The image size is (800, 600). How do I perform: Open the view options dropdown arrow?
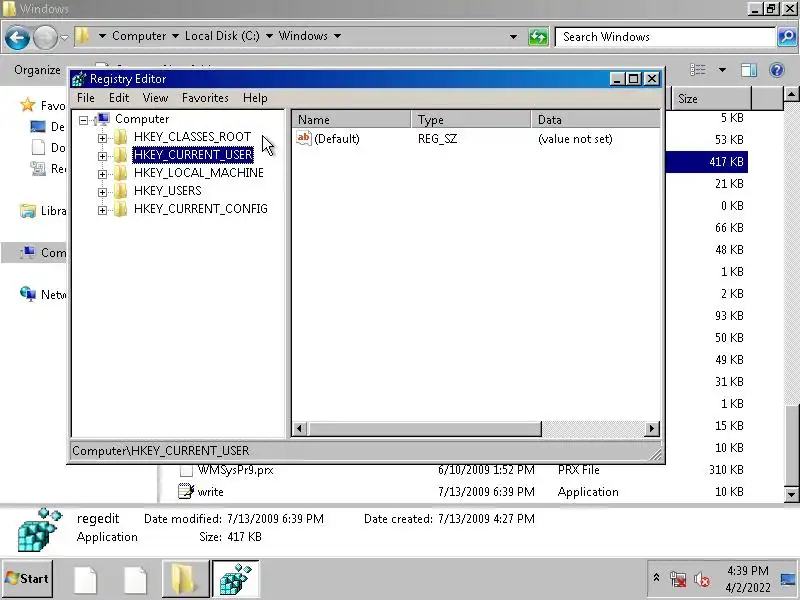coord(722,70)
